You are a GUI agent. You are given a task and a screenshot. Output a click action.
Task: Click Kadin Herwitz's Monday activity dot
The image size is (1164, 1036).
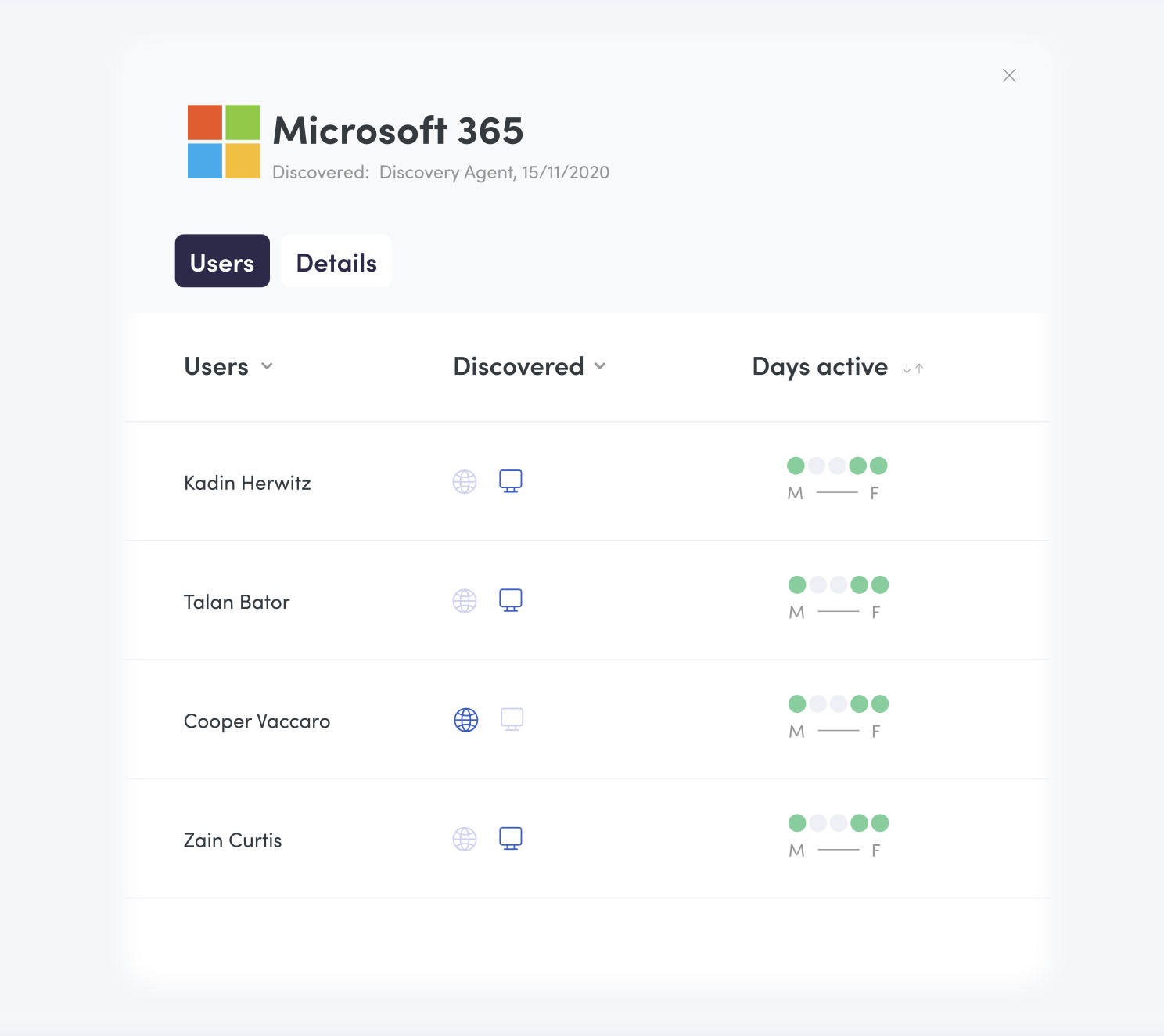click(796, 466)
